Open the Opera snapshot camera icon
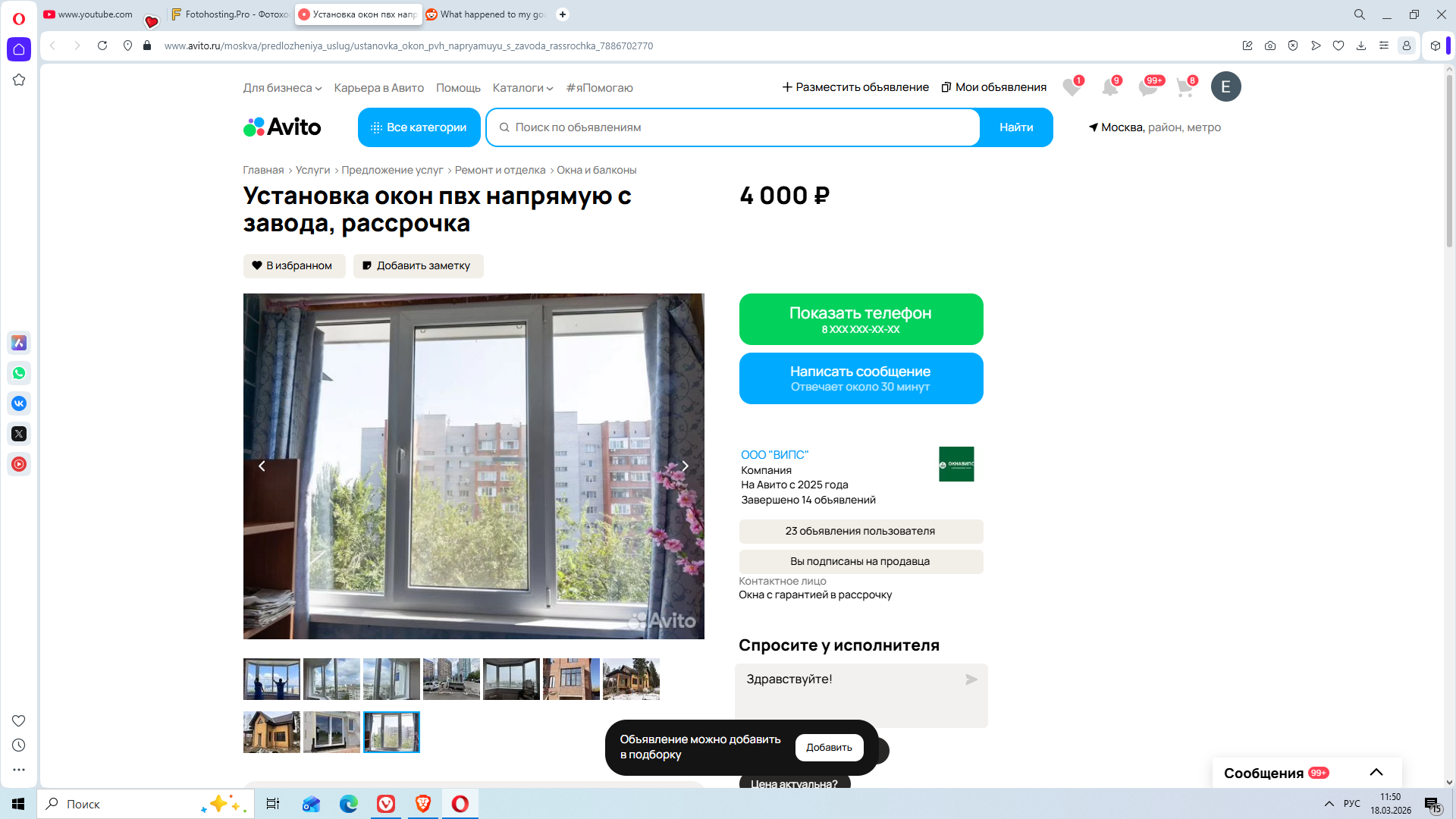Viewport: 1456px width, 819px height. point(1270,45)
